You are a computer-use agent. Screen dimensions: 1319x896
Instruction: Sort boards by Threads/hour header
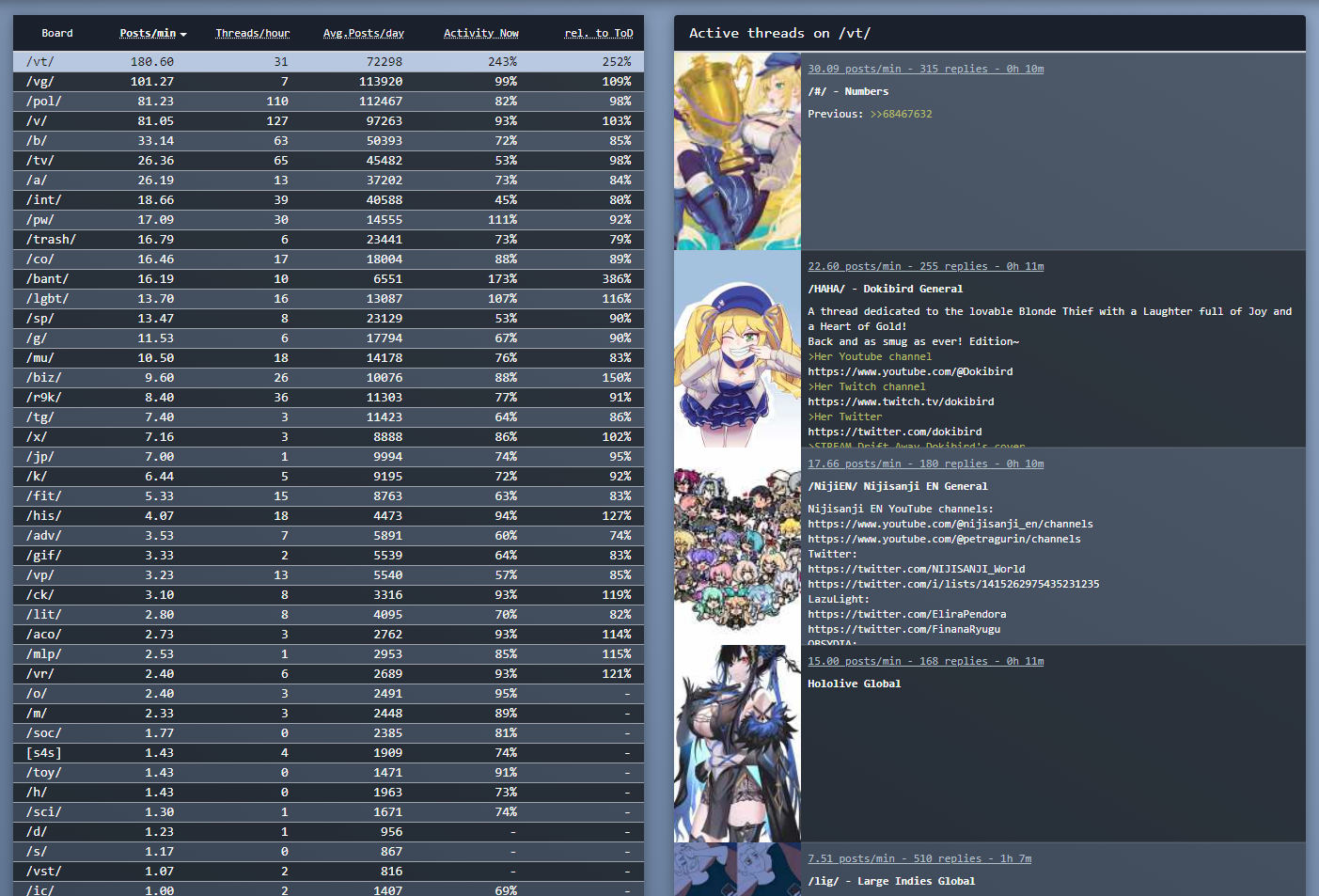[x=253, y=33]
